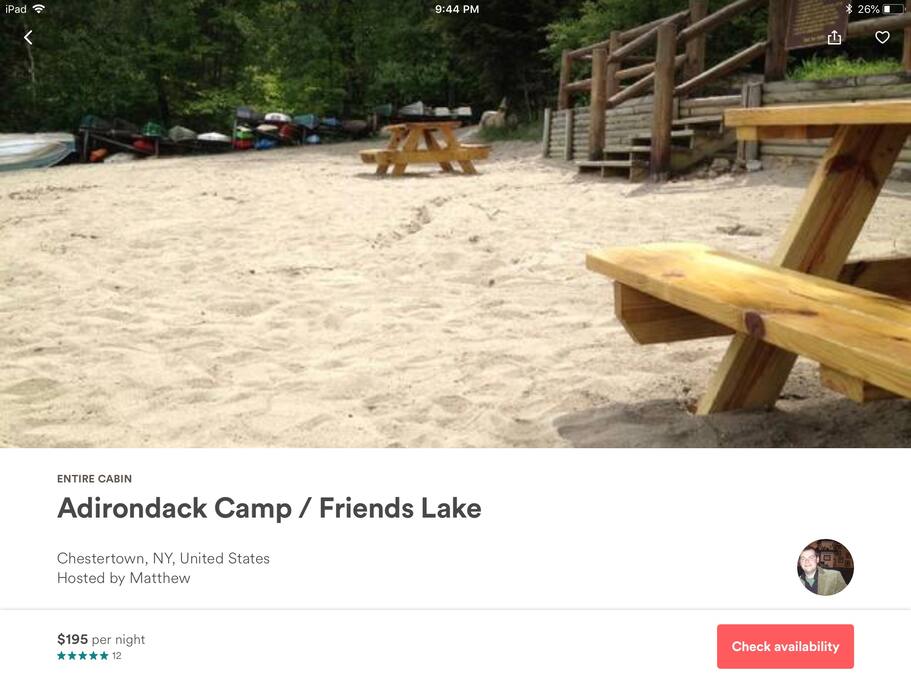Tap the battery indicator icon
This screenshot has height=683, width=911.
[x=894, y=9]
